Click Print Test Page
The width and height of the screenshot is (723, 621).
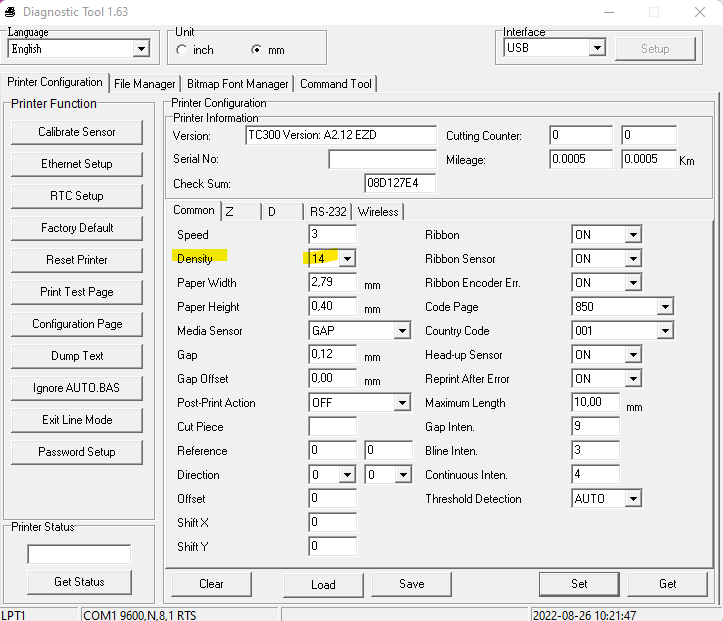click(x=77, y=292)
